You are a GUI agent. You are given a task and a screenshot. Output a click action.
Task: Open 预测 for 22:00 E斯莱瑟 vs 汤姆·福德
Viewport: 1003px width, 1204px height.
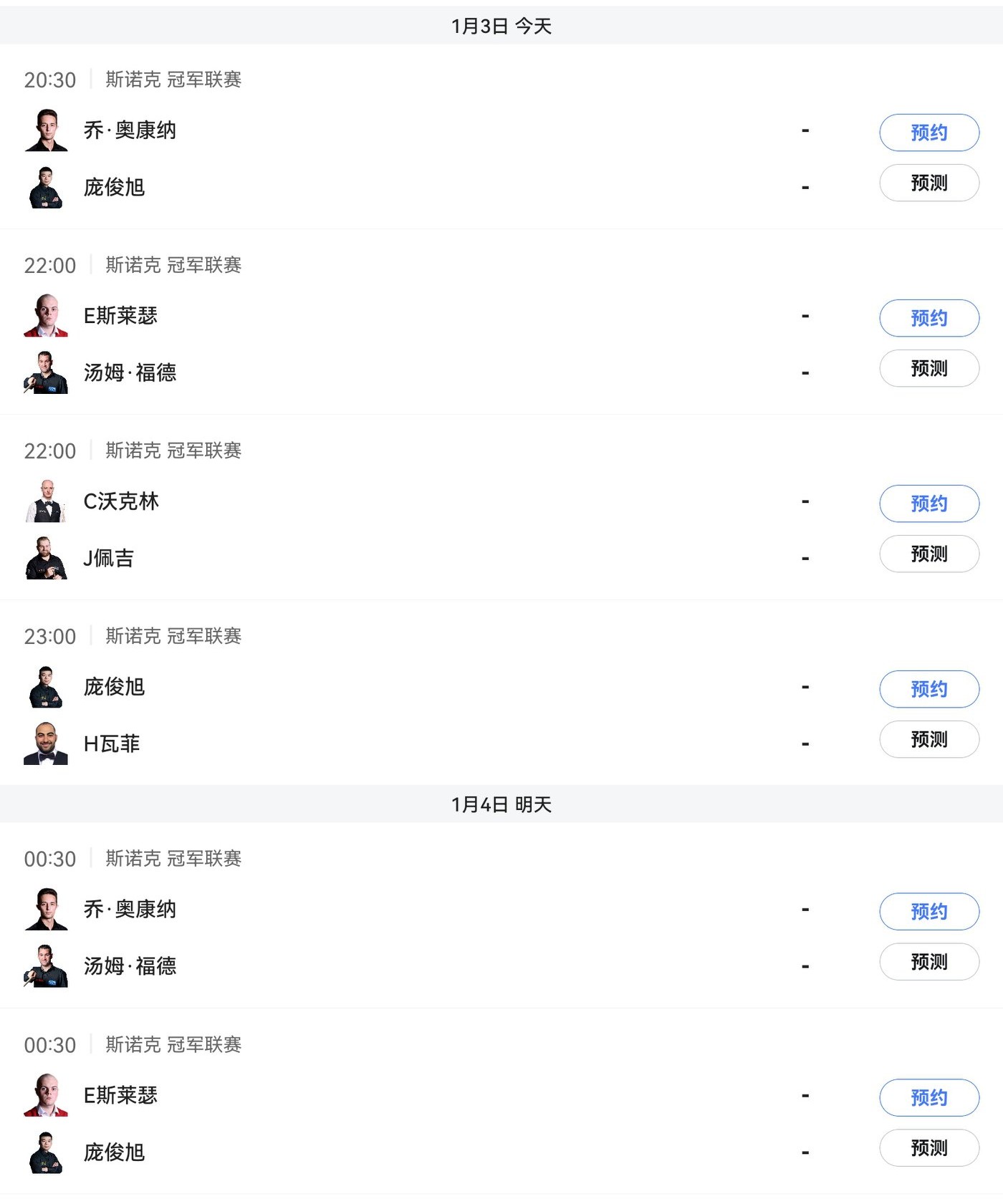pos(928,368)
